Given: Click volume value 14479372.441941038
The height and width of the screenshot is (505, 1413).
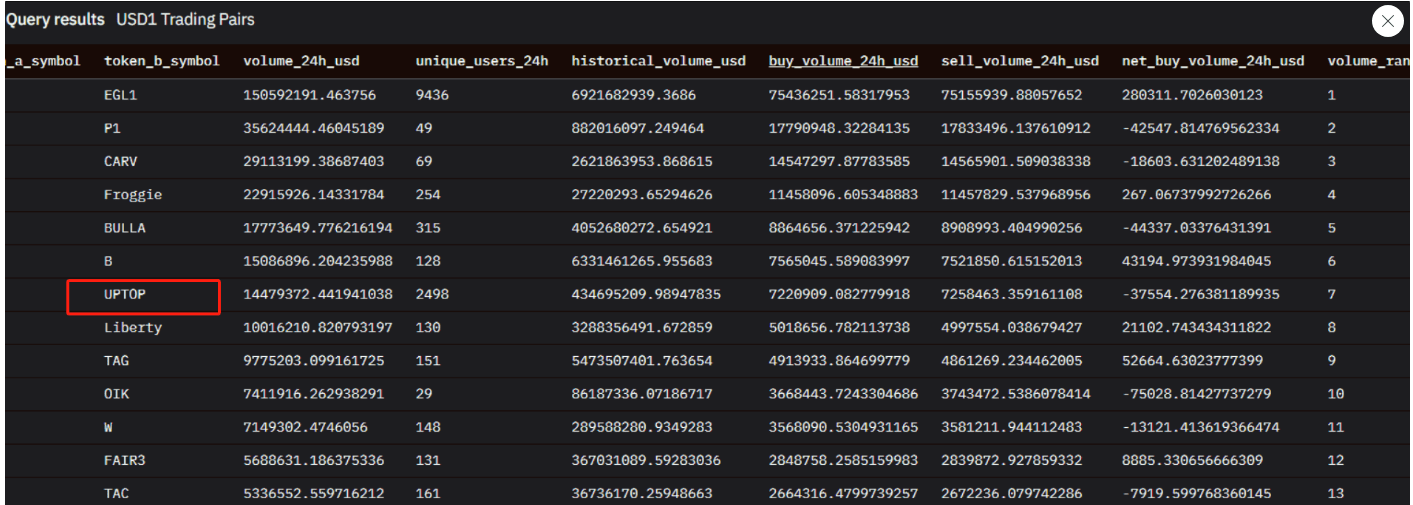Looking at the screenshot, I should (317, 295).
